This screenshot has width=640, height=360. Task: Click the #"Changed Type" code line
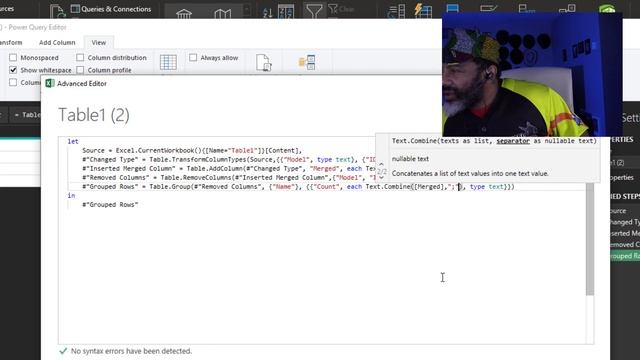click(229, 160)
